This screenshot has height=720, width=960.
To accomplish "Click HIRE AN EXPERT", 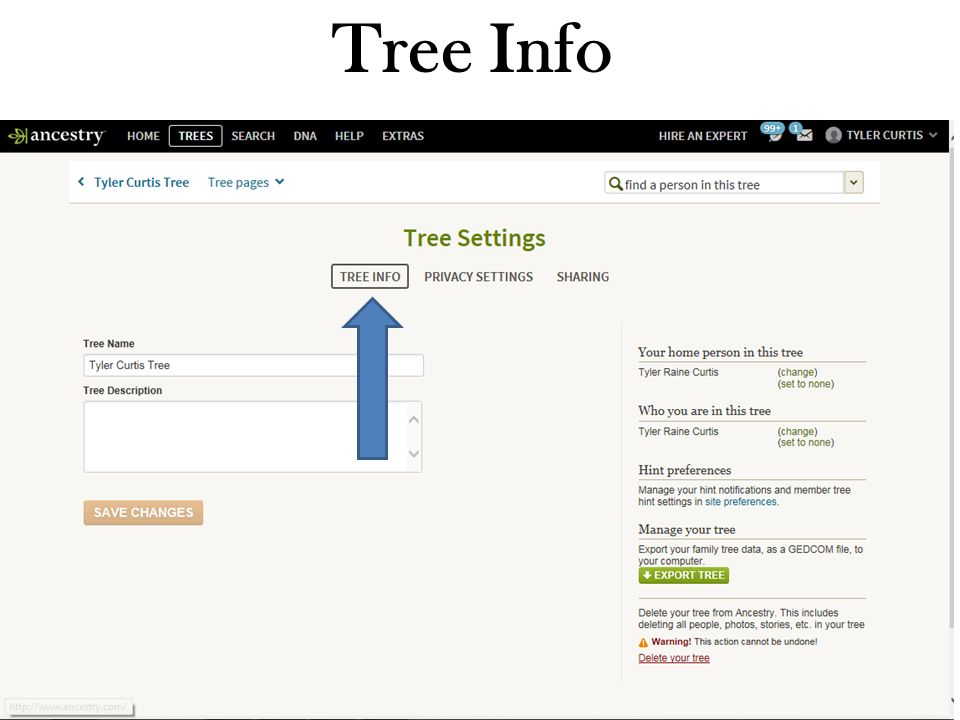I will [x=703, y=136].
